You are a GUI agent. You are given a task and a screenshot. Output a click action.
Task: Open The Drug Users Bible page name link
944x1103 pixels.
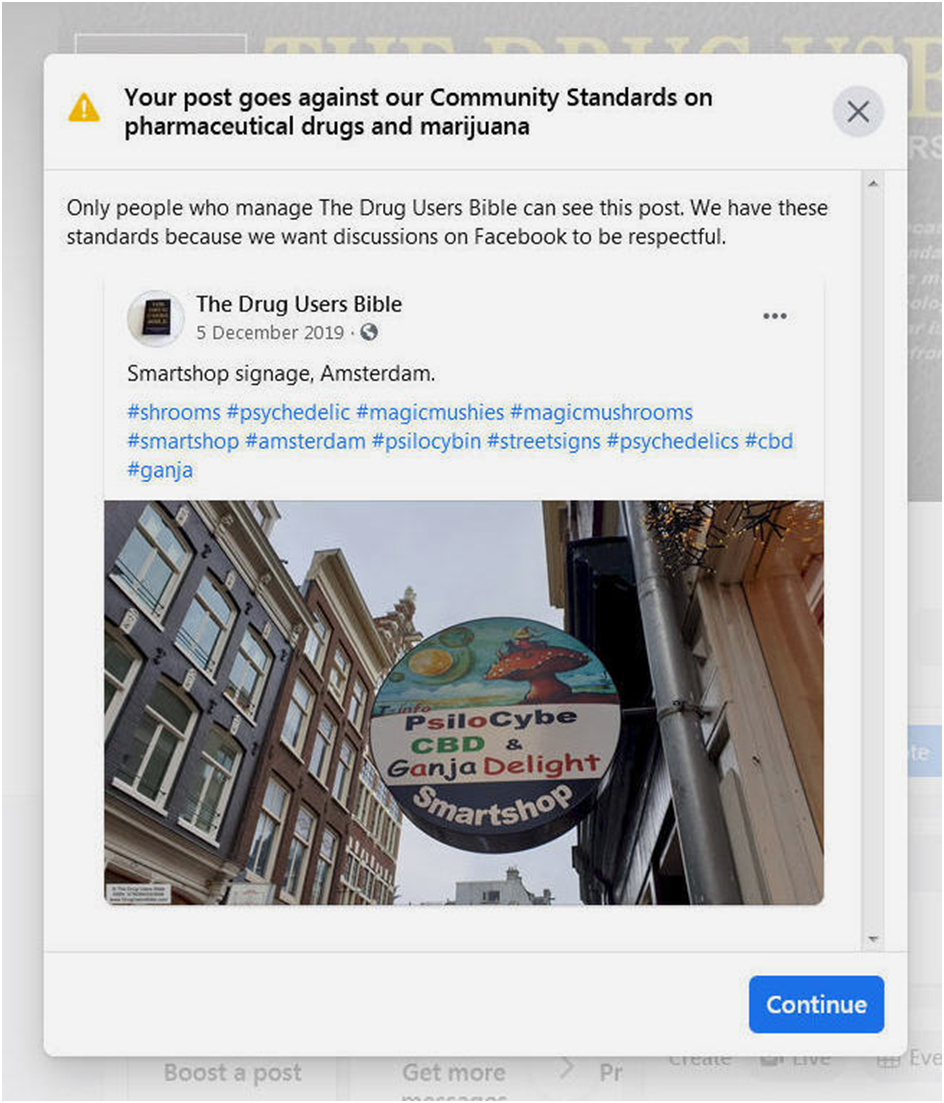tap(299, 304)
